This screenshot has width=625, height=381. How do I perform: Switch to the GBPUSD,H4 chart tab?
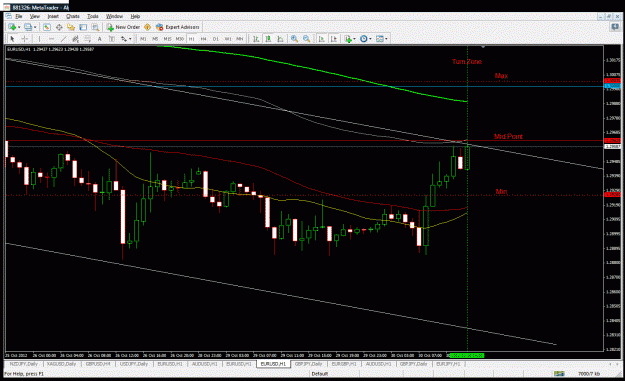click(98, 364)
